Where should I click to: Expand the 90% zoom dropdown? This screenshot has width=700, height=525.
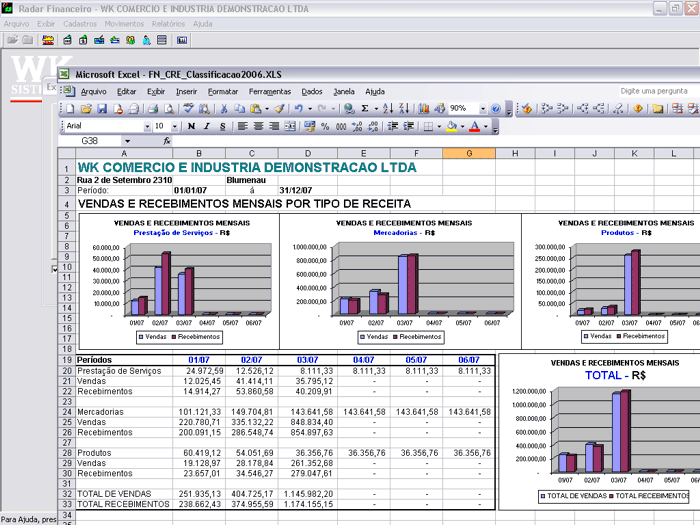[482, 109]
